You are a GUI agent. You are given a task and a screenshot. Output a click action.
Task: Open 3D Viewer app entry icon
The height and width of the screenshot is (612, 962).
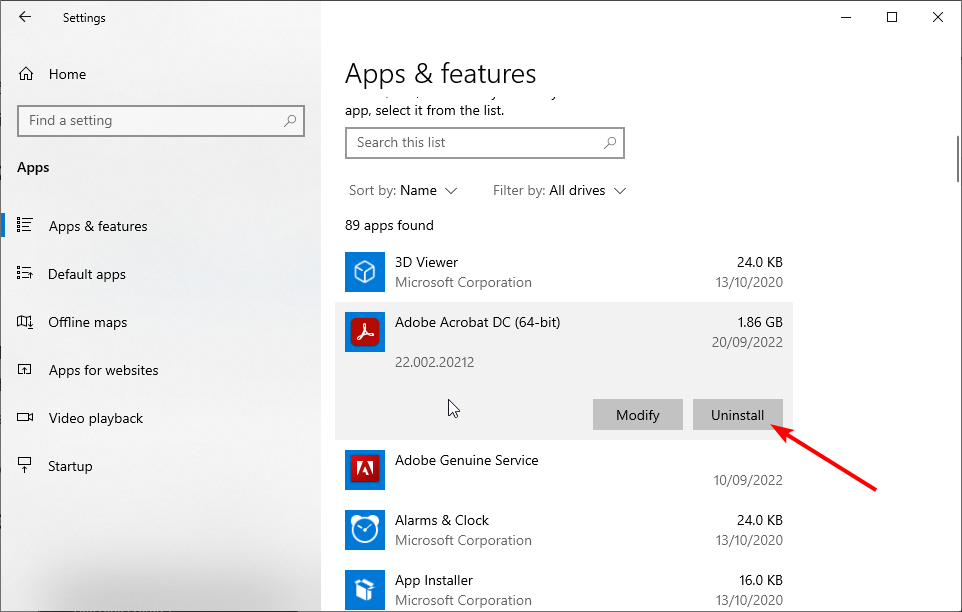coord(364,272)
